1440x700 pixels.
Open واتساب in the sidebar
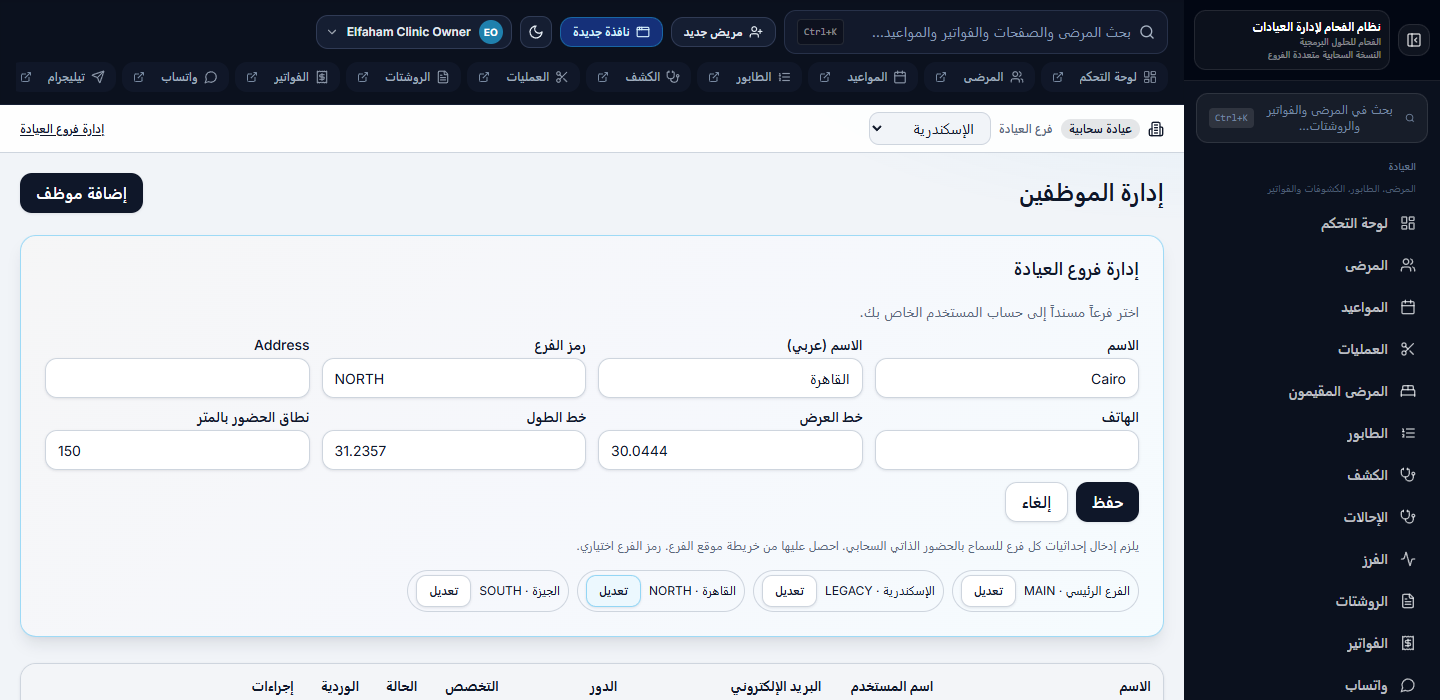[1312, 685]
